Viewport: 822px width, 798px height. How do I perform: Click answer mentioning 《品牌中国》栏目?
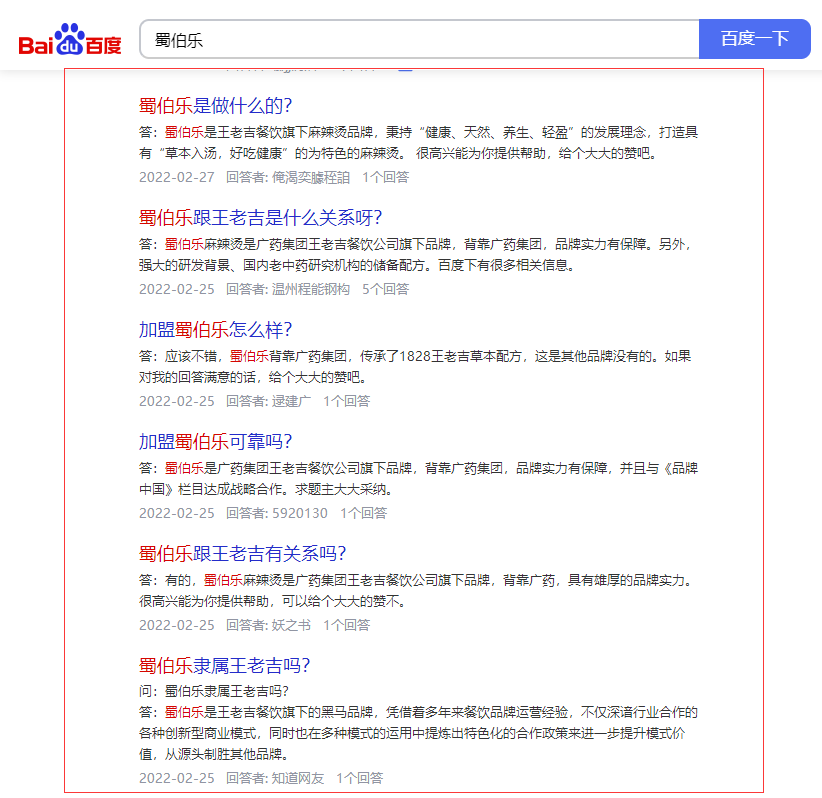coord(418,479)
